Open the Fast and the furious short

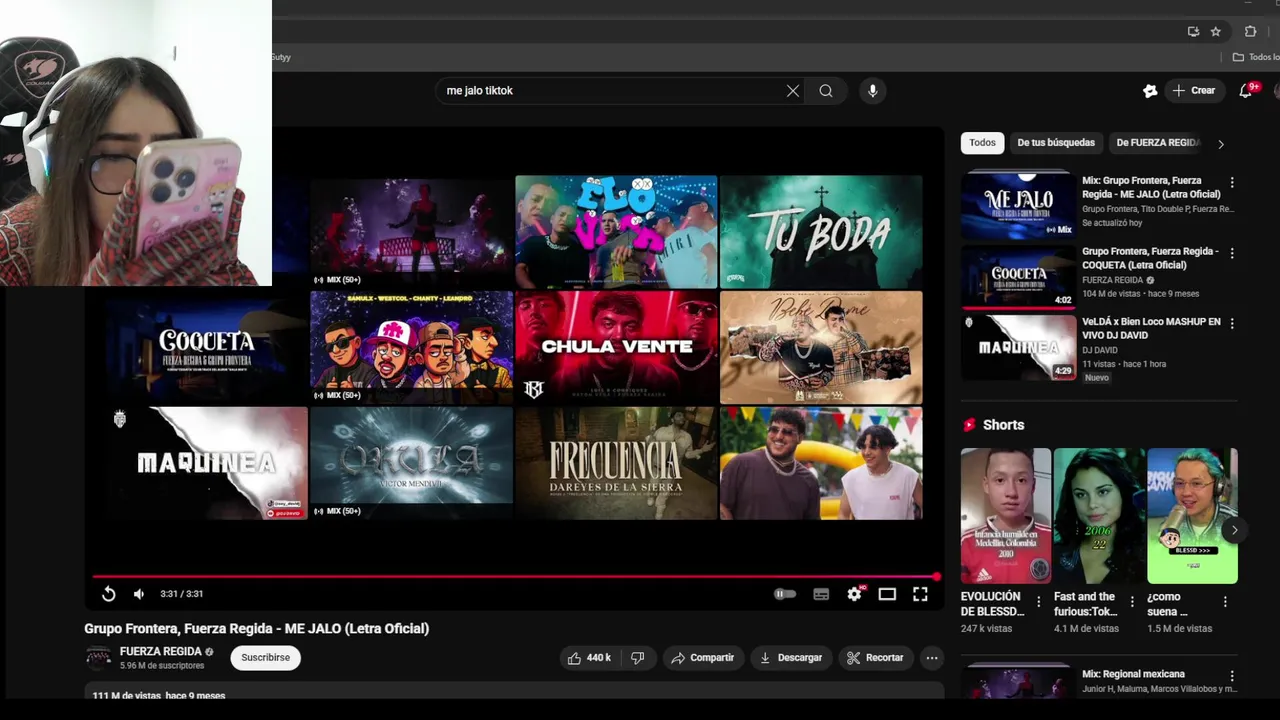[x=1099, y=515]
